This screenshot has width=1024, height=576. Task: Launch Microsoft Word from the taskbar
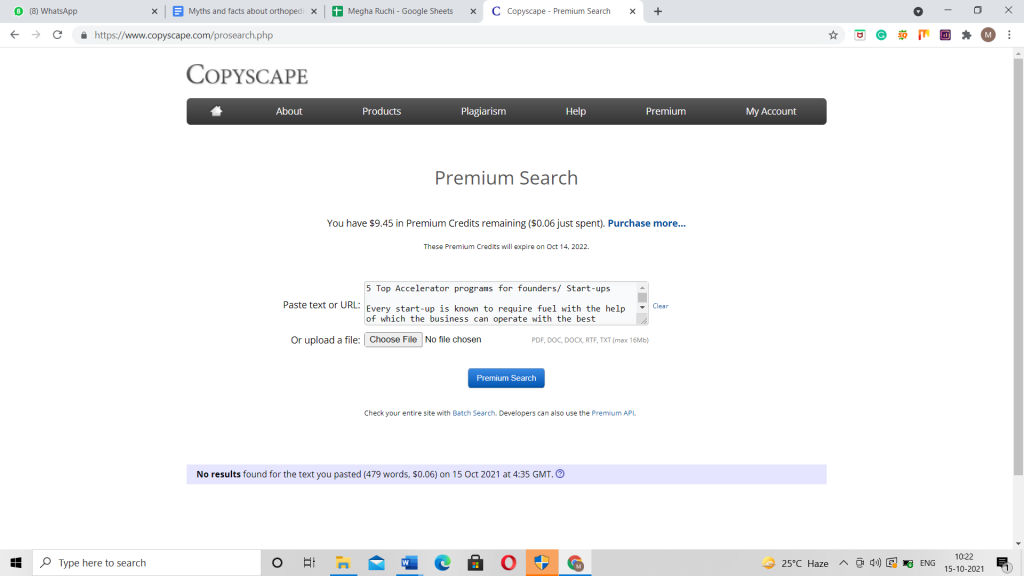coord(407,563)
